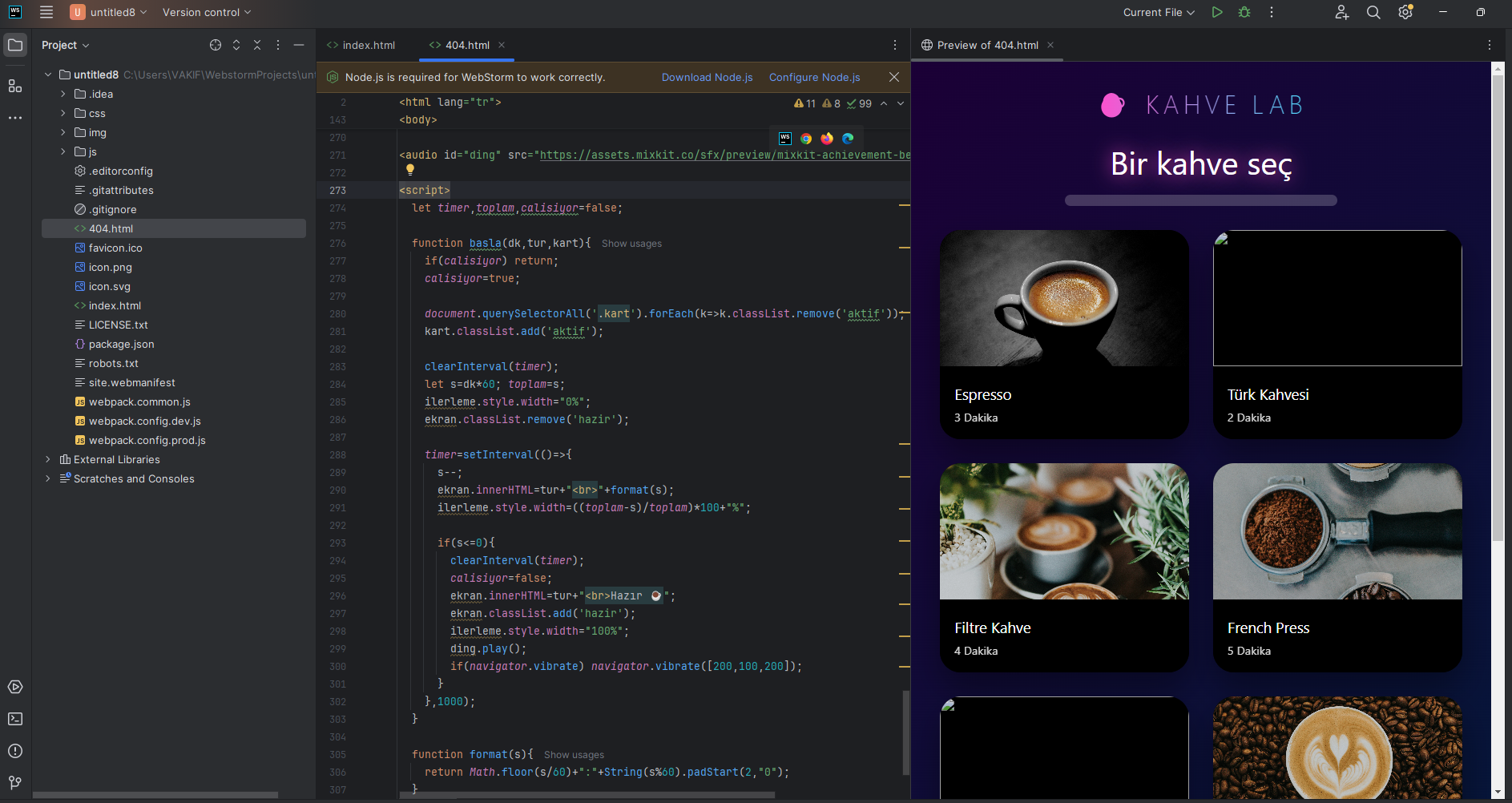The image size is (1512, 803).
Task: Open the Git tool window
Action: pos(15,782)
